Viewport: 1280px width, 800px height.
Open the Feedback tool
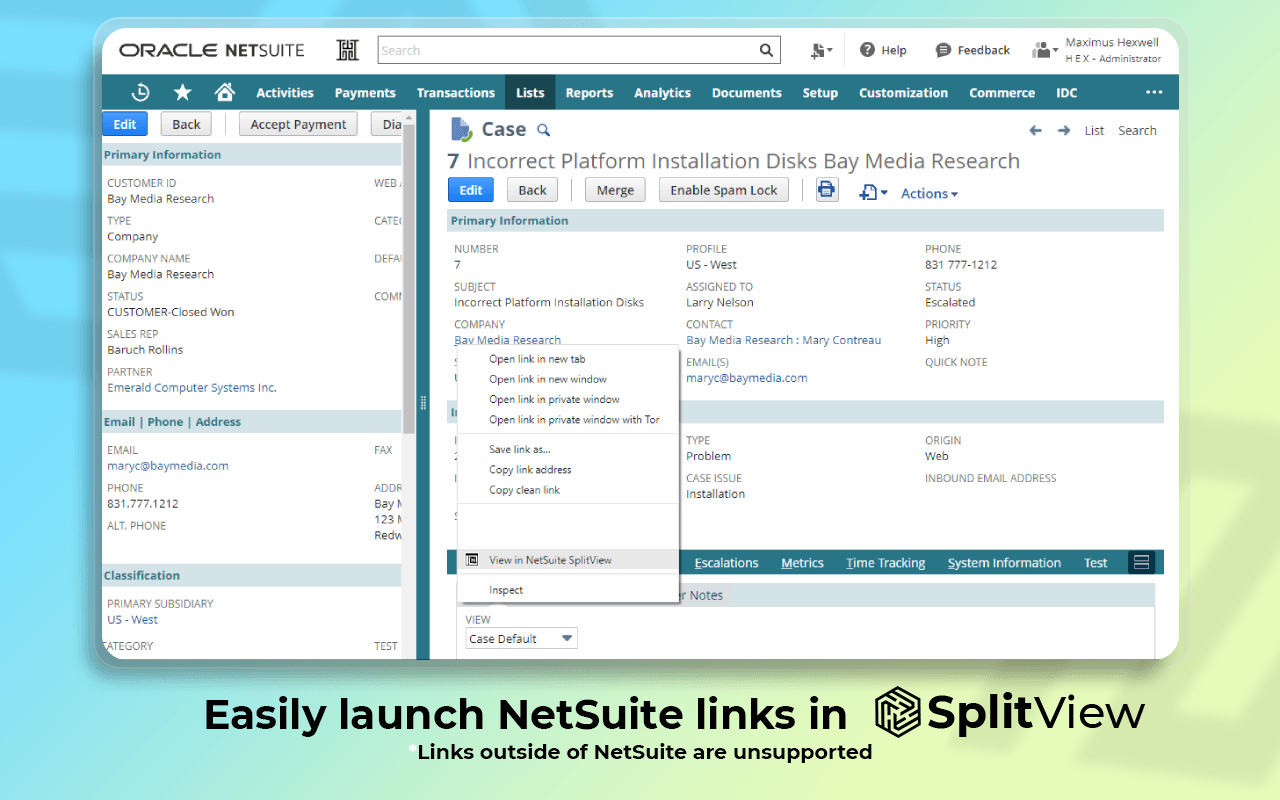(x=971, y=50)
